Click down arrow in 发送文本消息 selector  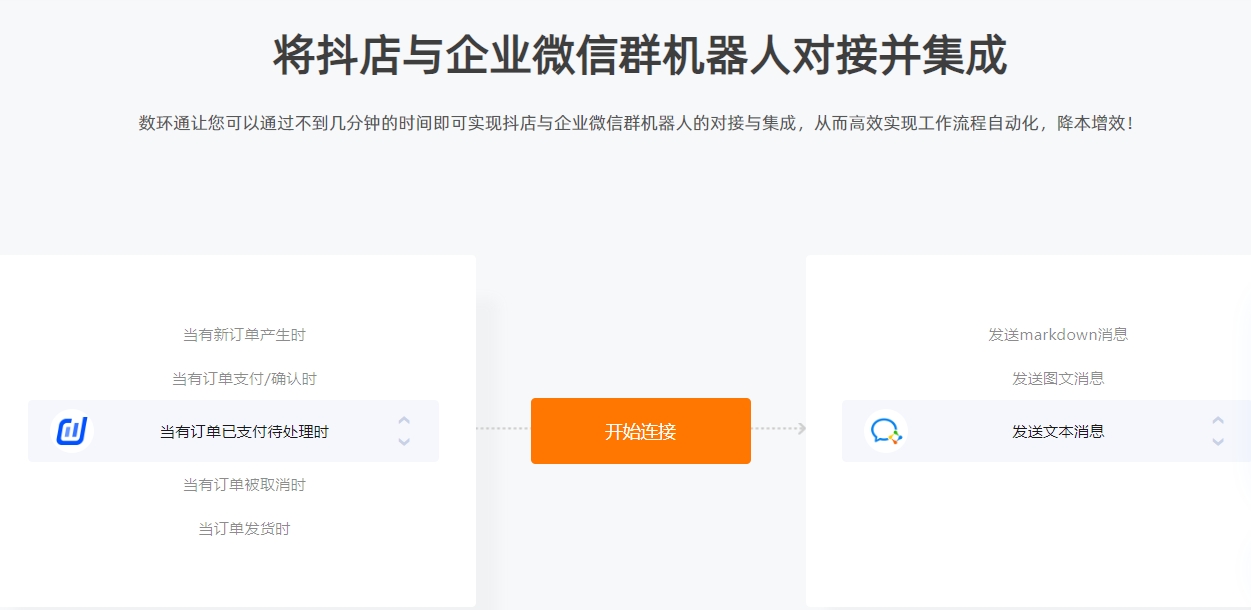click(x=1218, y=441)
